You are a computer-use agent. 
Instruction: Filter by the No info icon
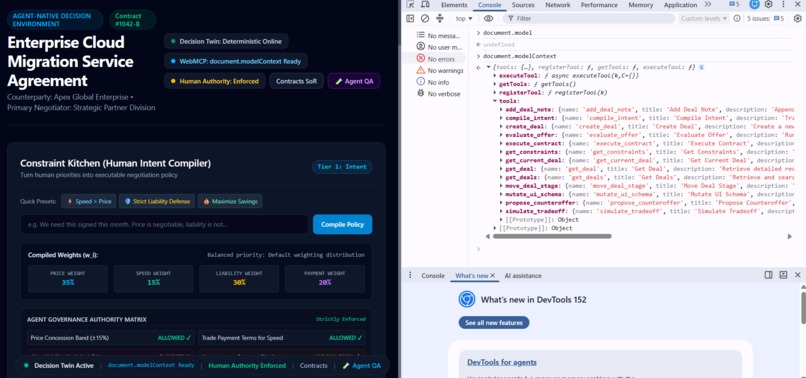point(420,82)
